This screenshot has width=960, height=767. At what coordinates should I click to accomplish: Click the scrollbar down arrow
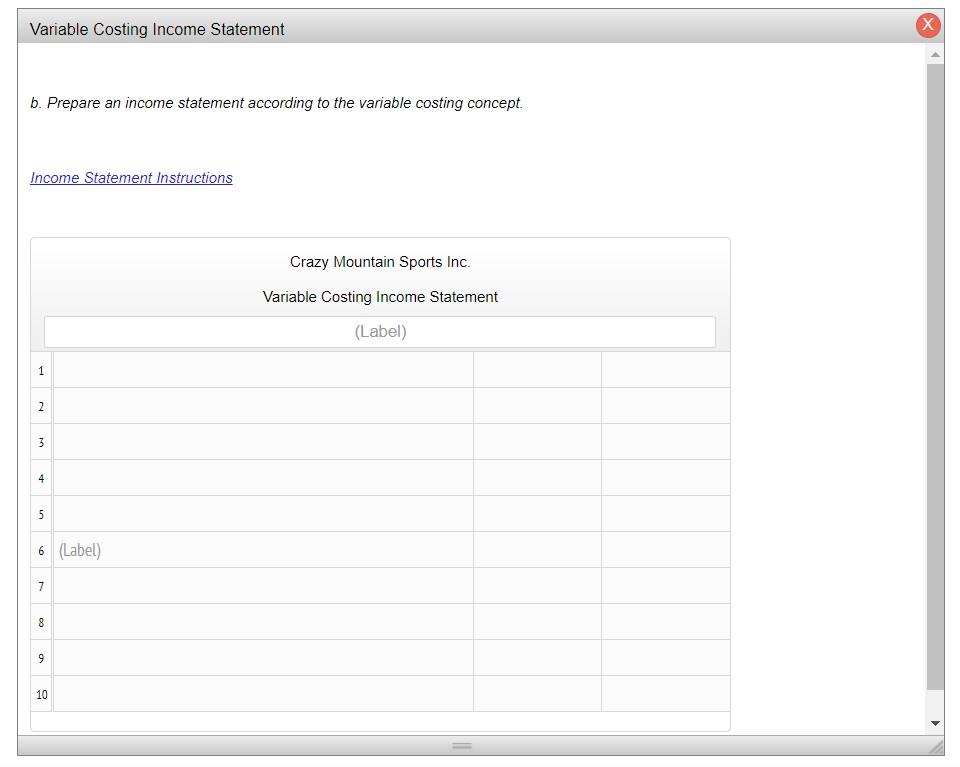click(935, 722)
